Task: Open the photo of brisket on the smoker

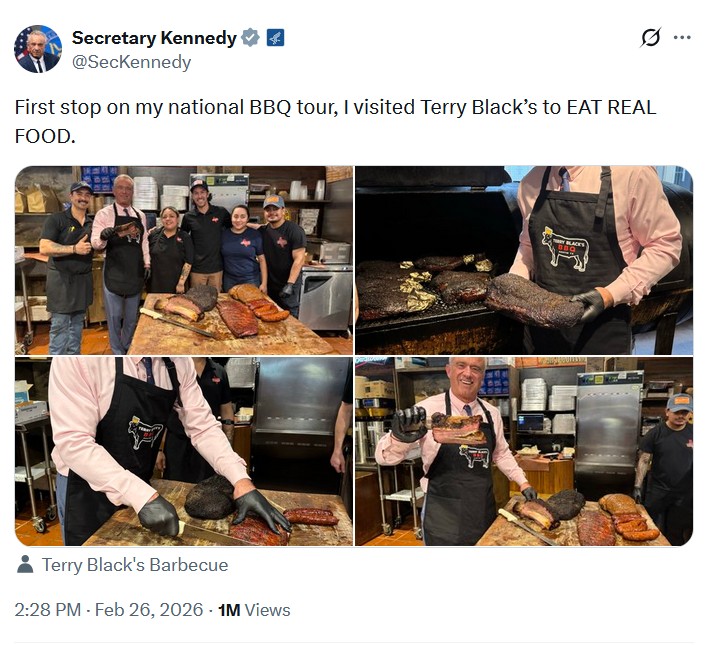Action: [524, 260]
